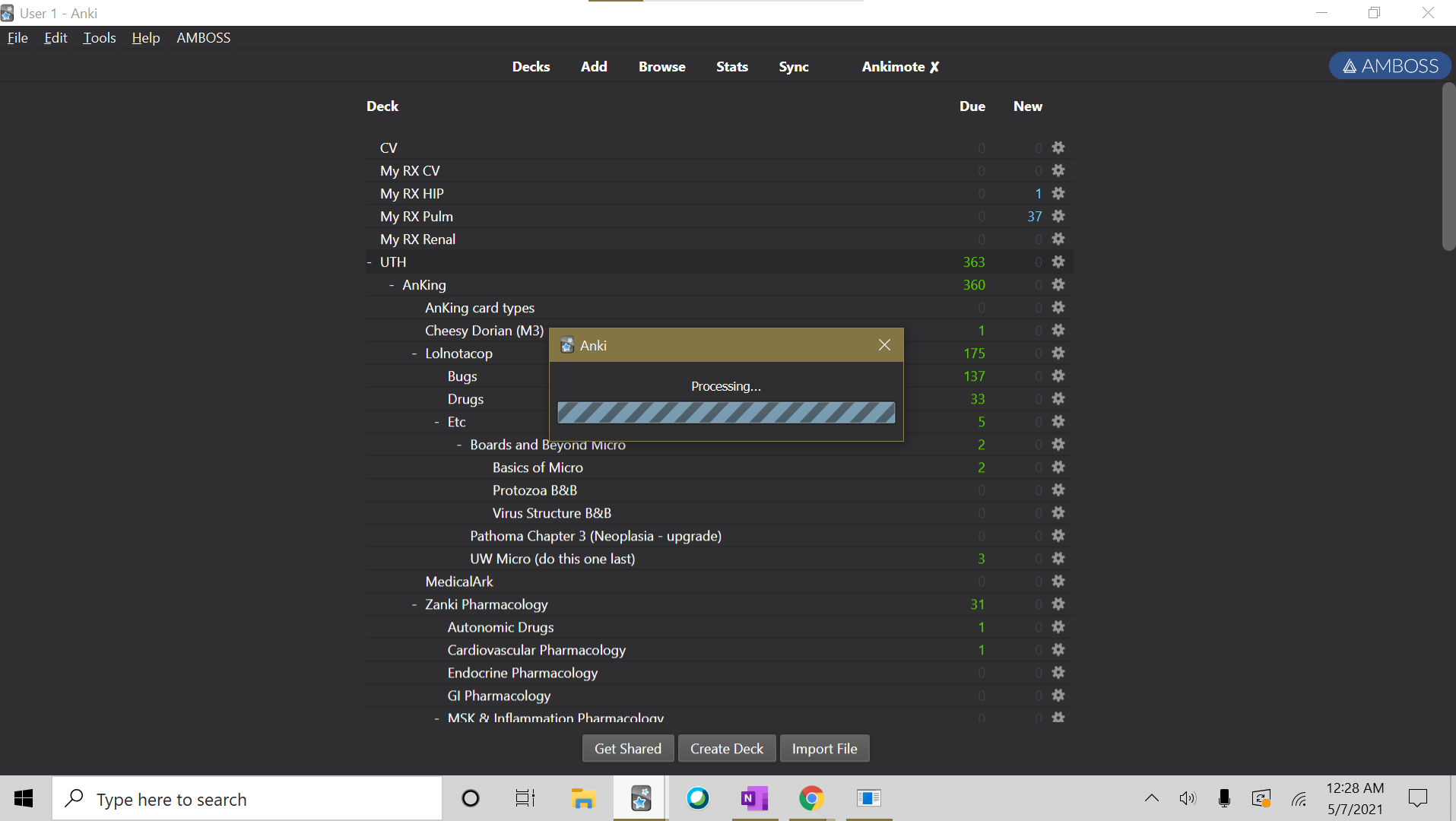Select the Cardiovascular Pharmacology deck

[536, 650]
